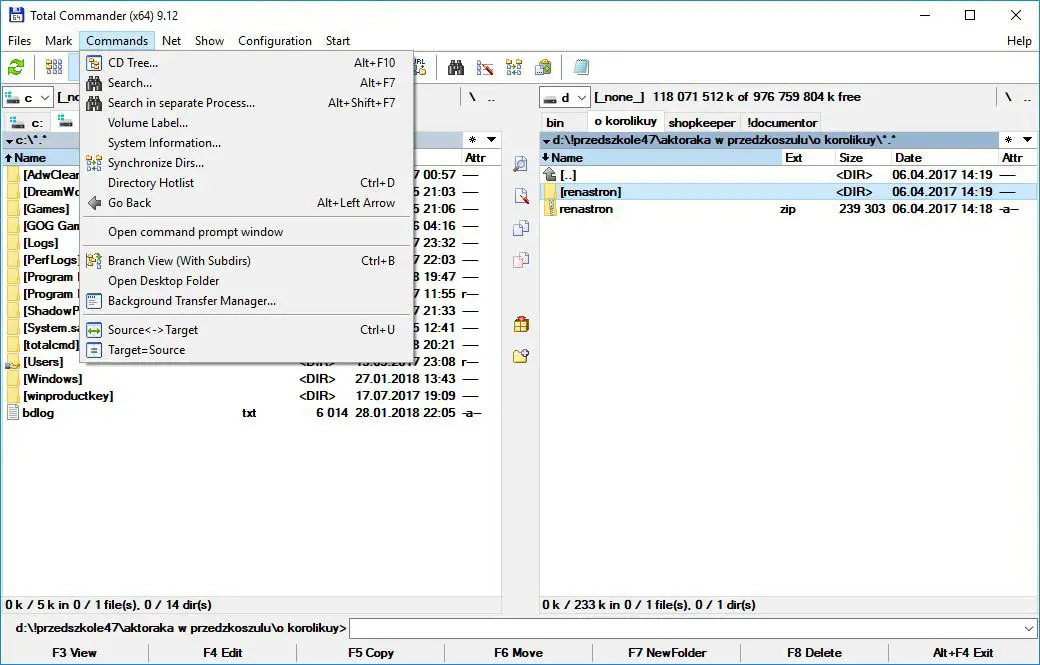This screenshot has width=1040, height=665.
Task: Click the toolbar thumbnails view grid icon
Action: click(54, 67)
